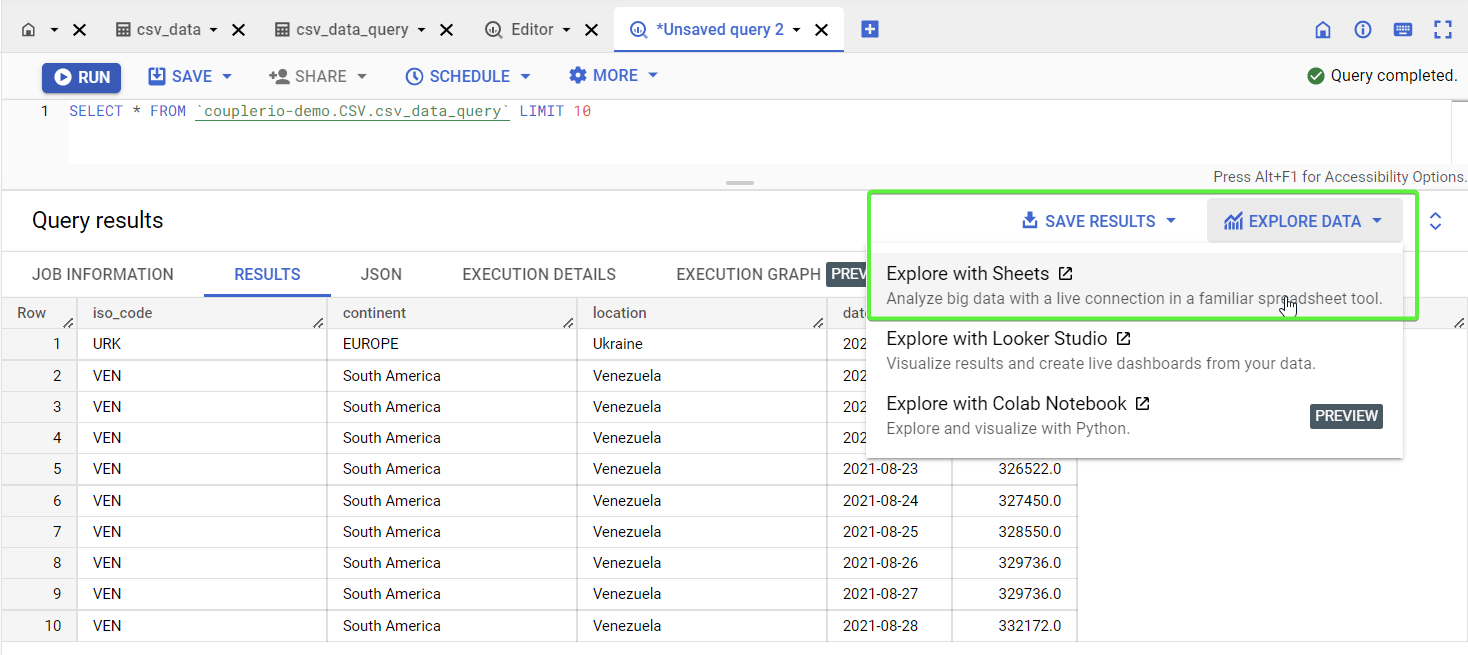Screen dimensions: 1468x655
Task: Toggle full screen mode icon
Action: coord(1443,30)
